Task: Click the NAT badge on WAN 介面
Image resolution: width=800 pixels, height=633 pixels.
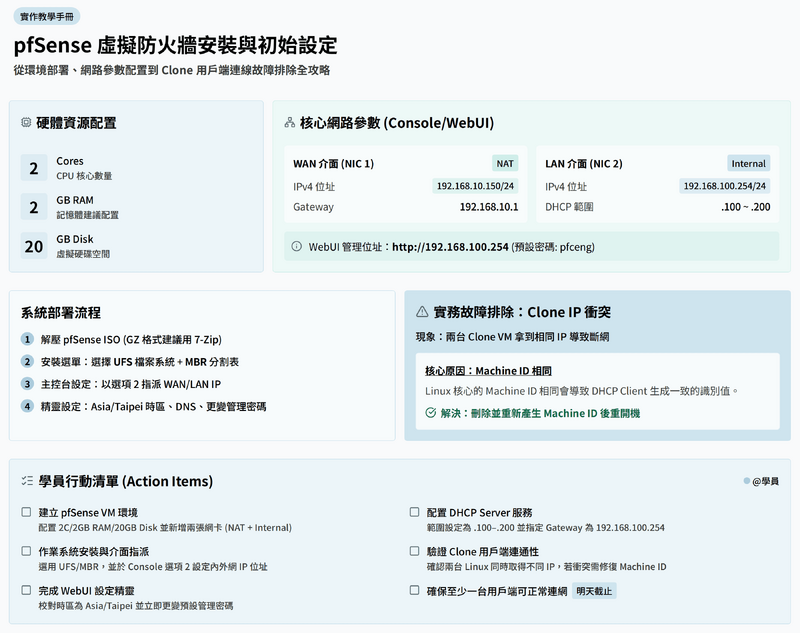Action: coord(506,163)
